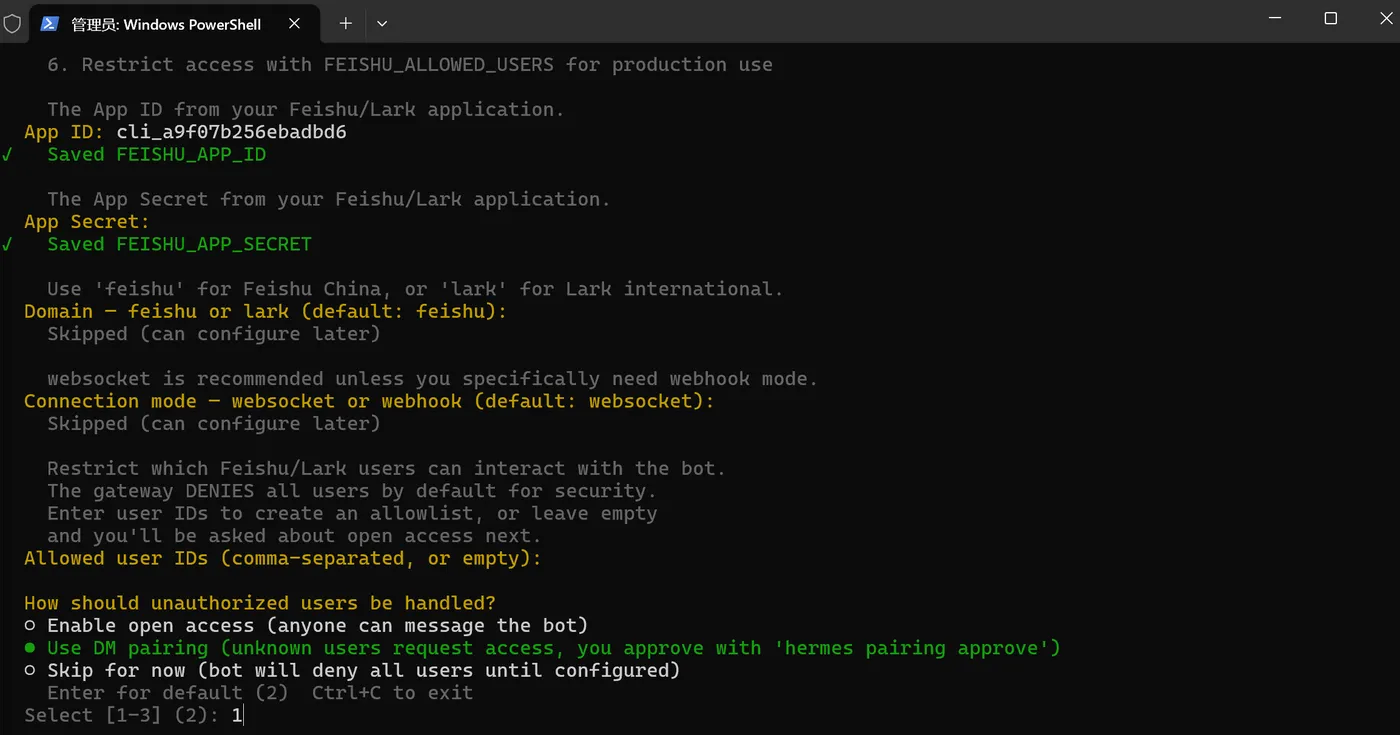1400x735 pixels.
Task: Click the admin shield icon in title bar
Action: (12, 23)
